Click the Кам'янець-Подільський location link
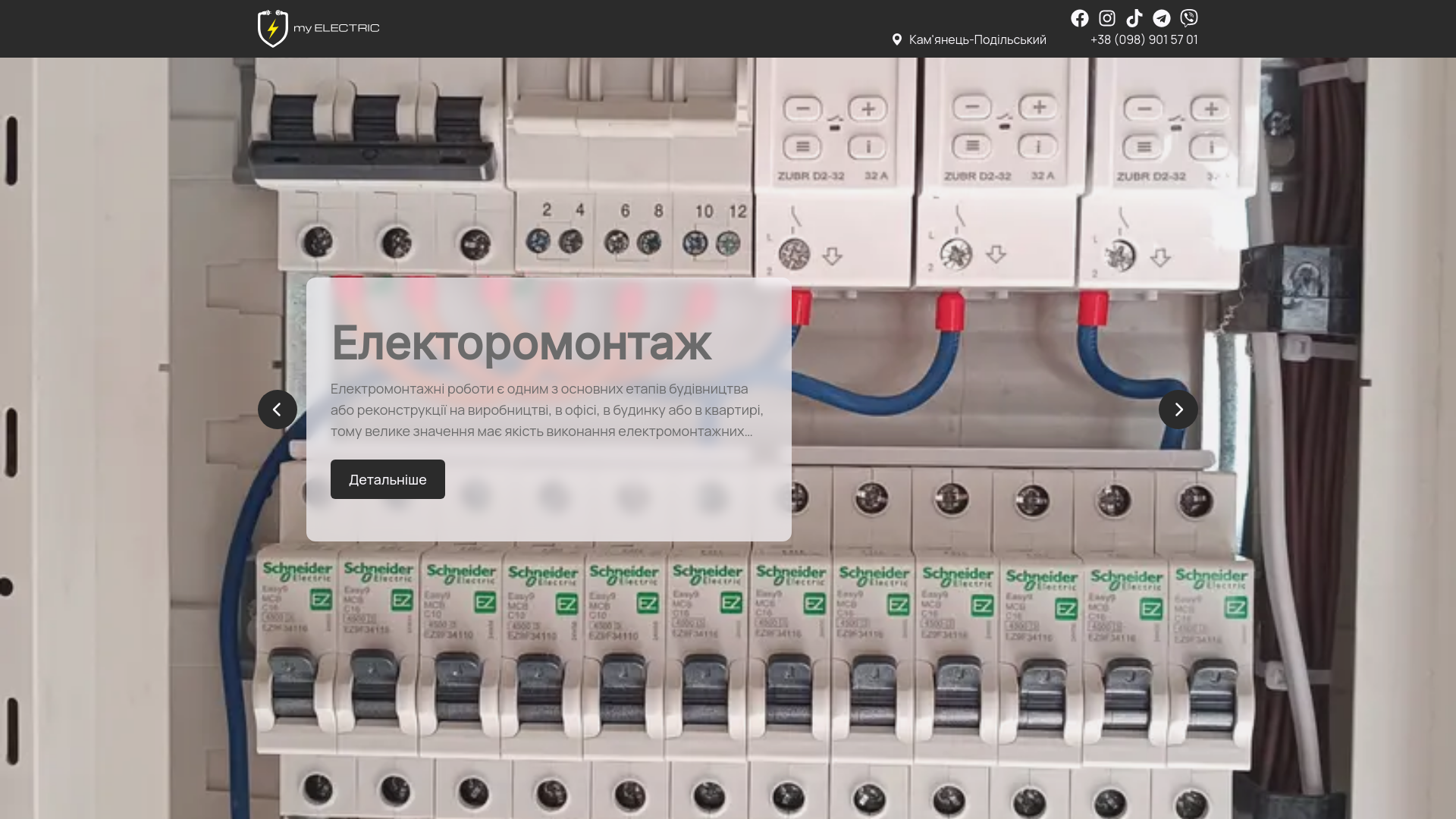Image resolution: width=1456 pixels, height=819 pixels. tap(977, 39)
